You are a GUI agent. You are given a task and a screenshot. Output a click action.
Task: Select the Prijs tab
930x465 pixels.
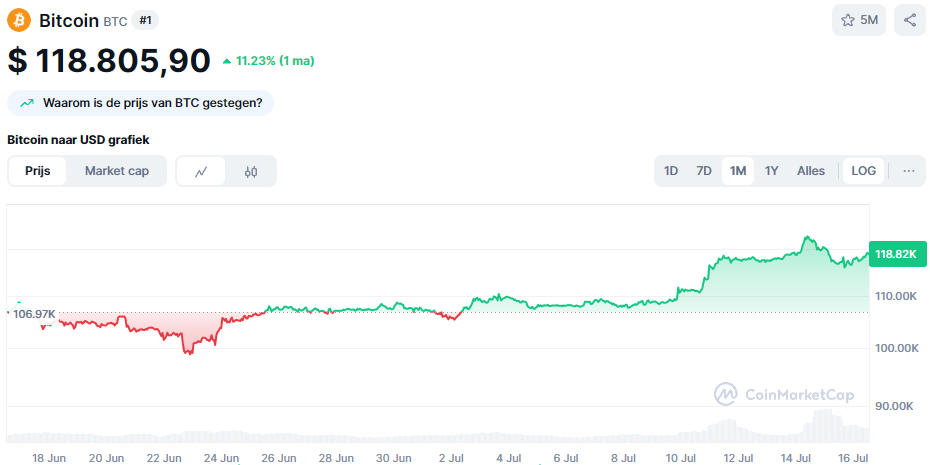tap(37, 171)
